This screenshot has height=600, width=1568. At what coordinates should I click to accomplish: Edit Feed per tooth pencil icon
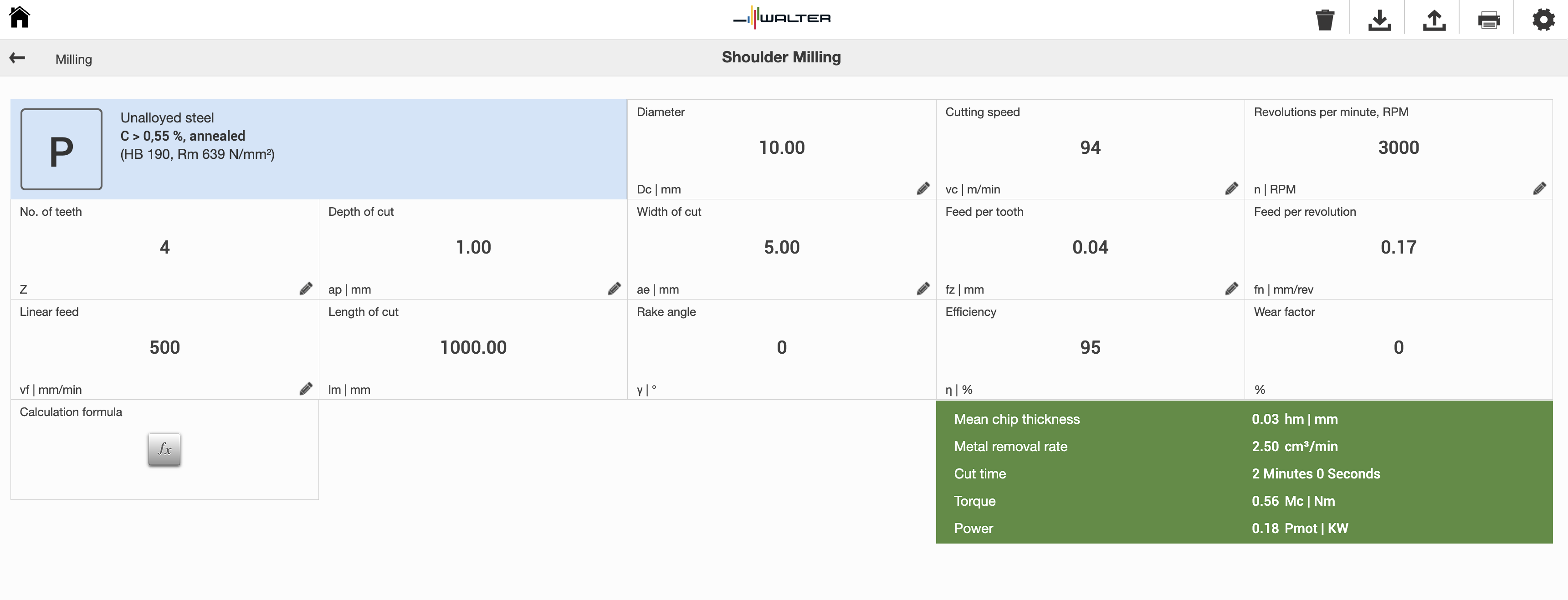click(1231, 289)
